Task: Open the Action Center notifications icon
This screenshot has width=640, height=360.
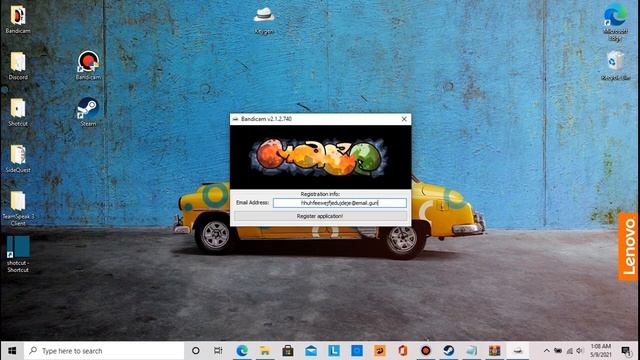Action: coord(626,351)
